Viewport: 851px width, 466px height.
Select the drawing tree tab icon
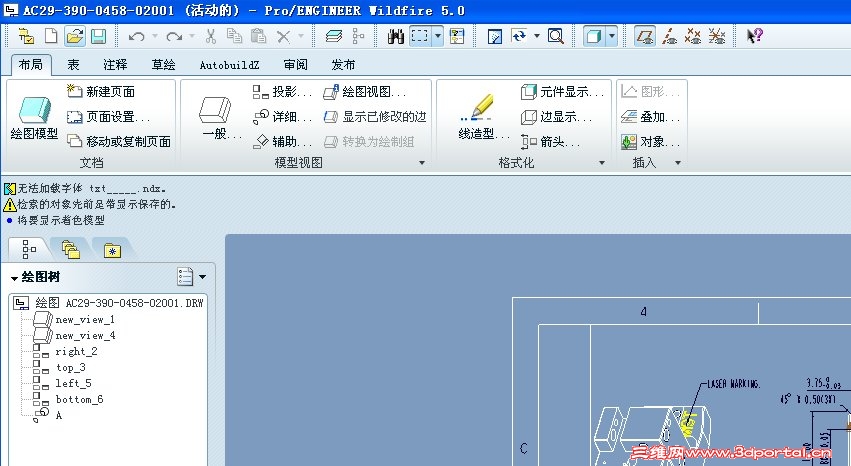(x=29, y=250)
